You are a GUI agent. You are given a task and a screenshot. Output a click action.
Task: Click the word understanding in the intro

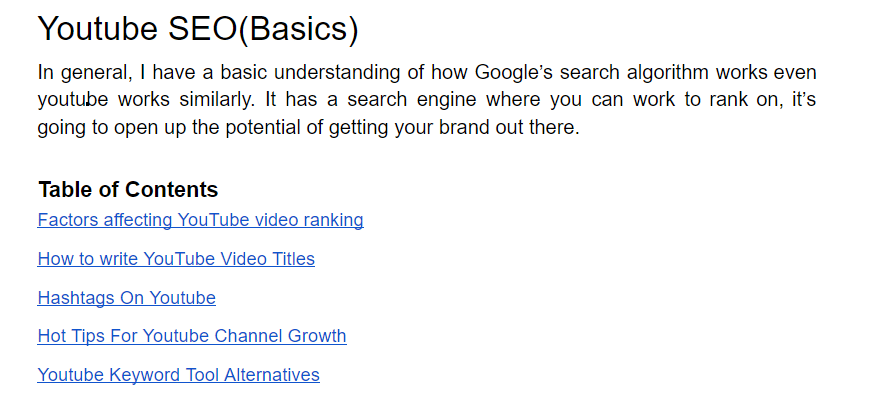coord(337,72)
